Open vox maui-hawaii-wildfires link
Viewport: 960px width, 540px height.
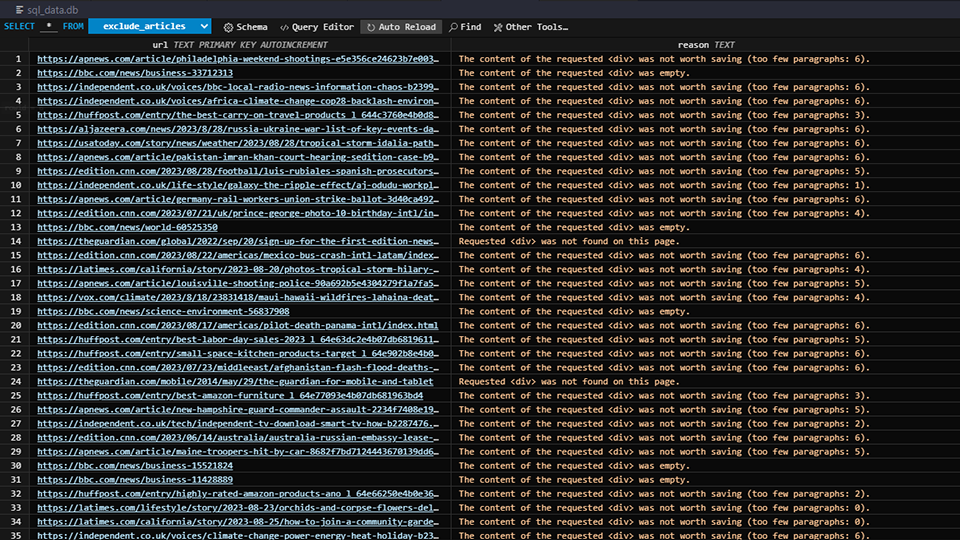coord(238,298)
